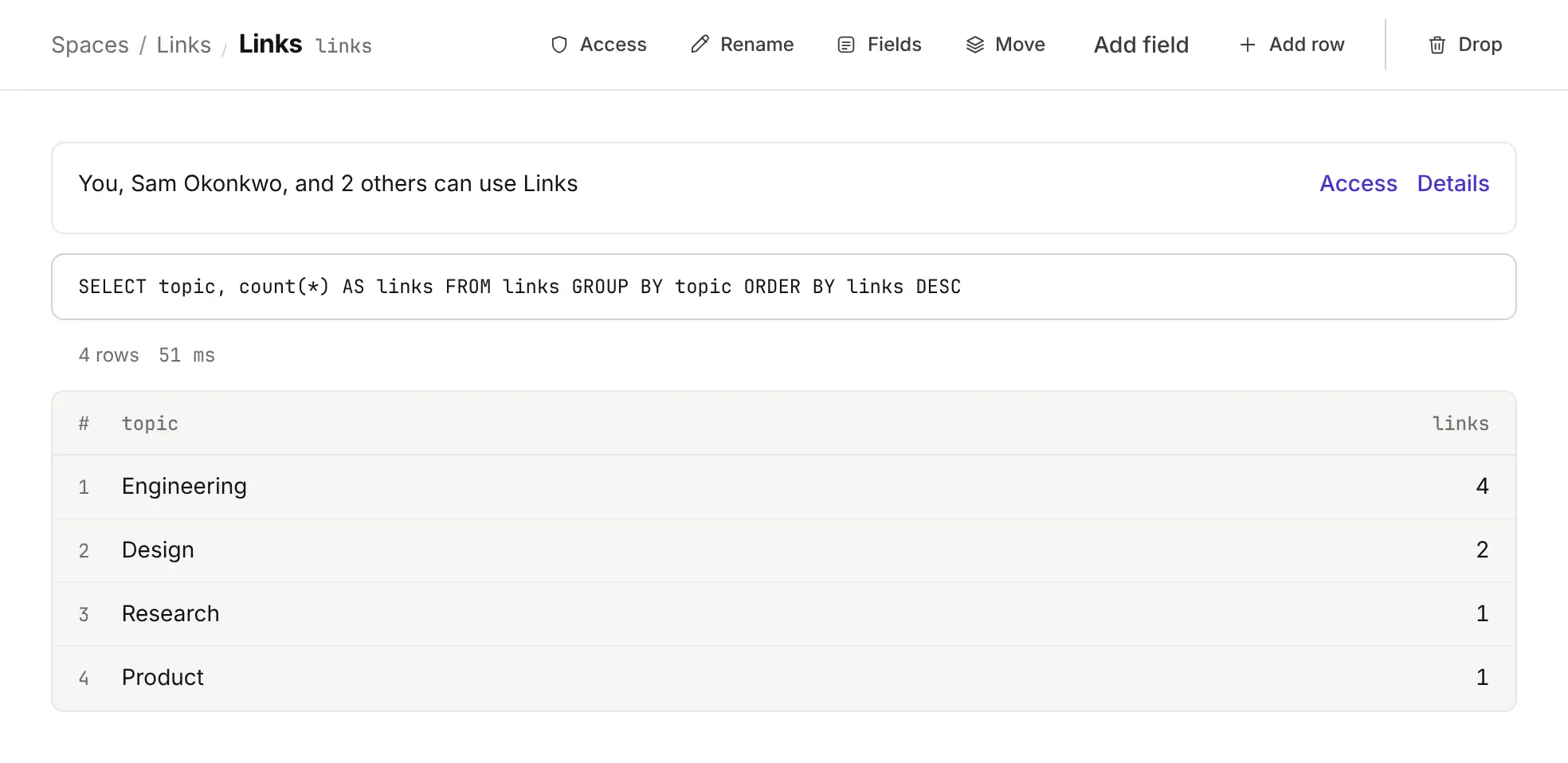The height and width of the screenshot is (763, 1568).
Task: Click the links count 1 in the Research row
Action: [x=1482, y=614]
